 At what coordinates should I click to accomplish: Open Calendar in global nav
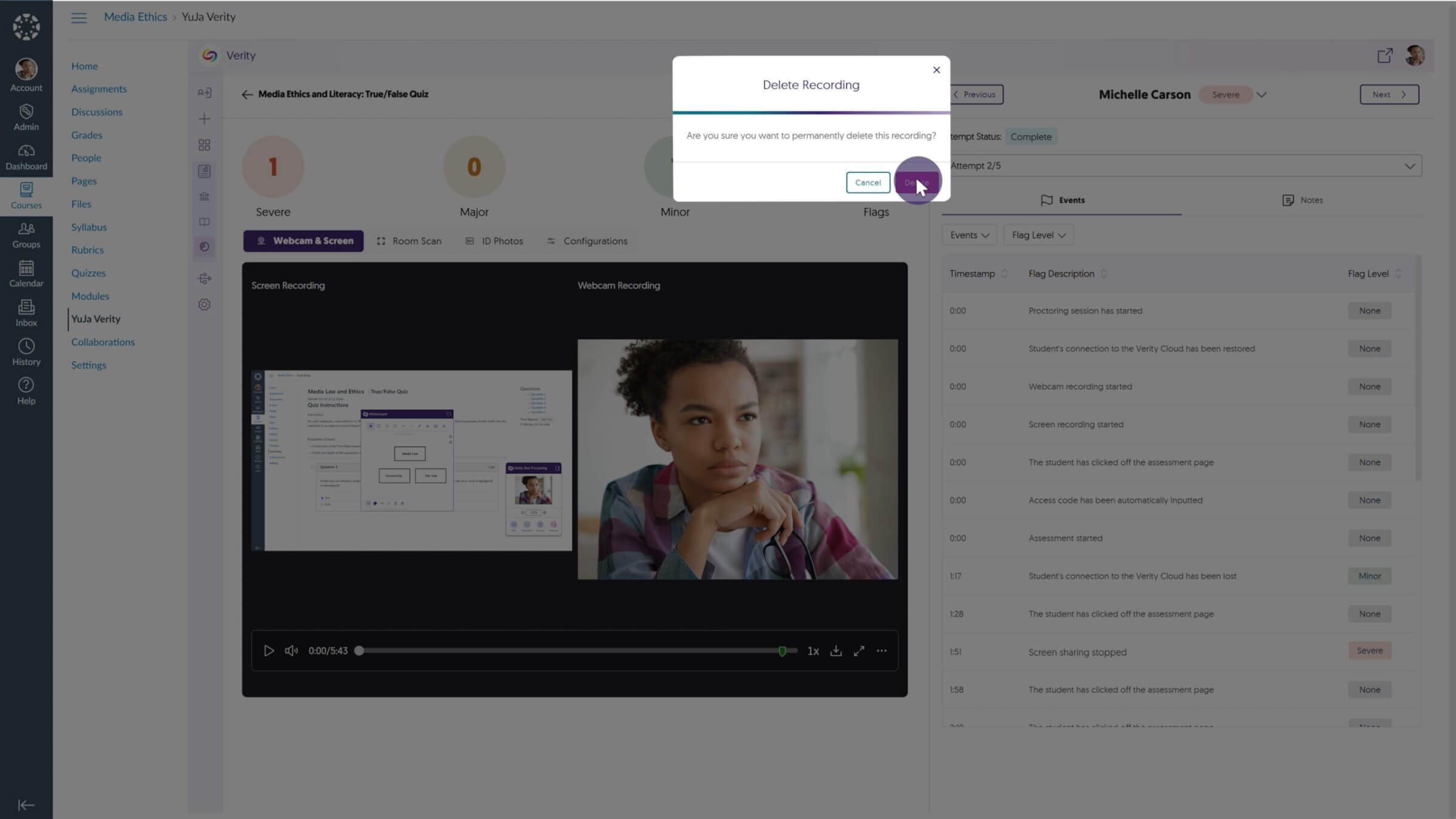coord(26,274)
